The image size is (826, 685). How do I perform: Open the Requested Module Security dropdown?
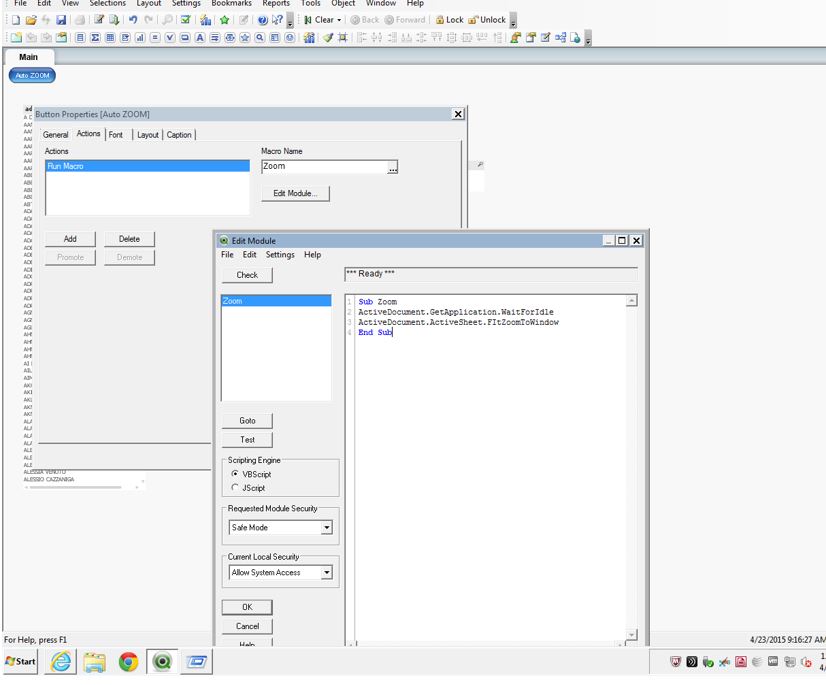point(326,528)
